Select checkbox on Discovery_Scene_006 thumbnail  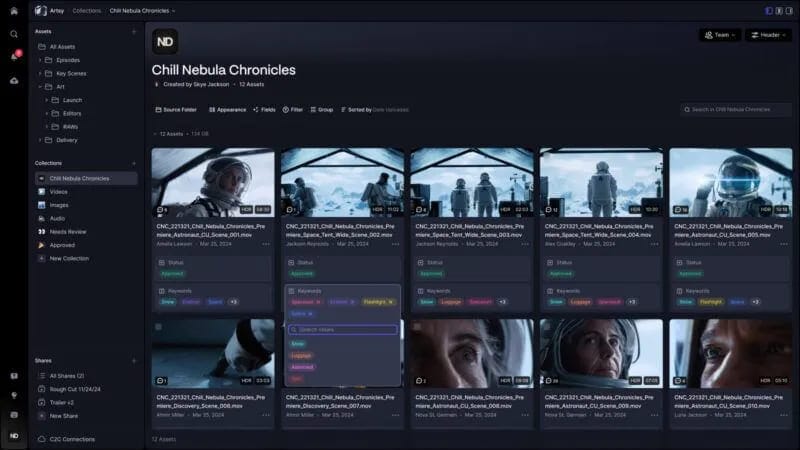[x=158, y=326]
